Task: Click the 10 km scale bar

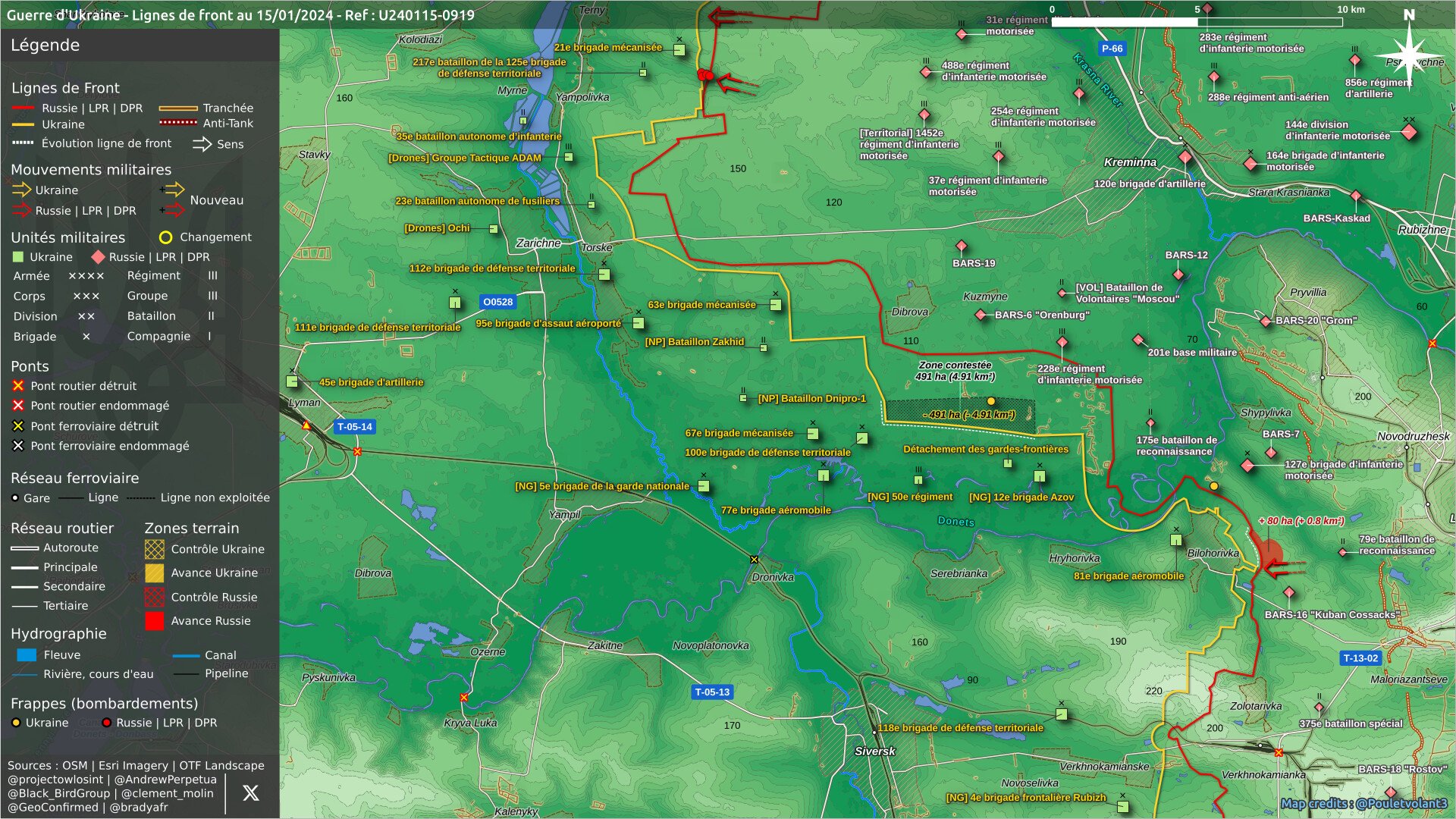Action: coord(1197,22)
